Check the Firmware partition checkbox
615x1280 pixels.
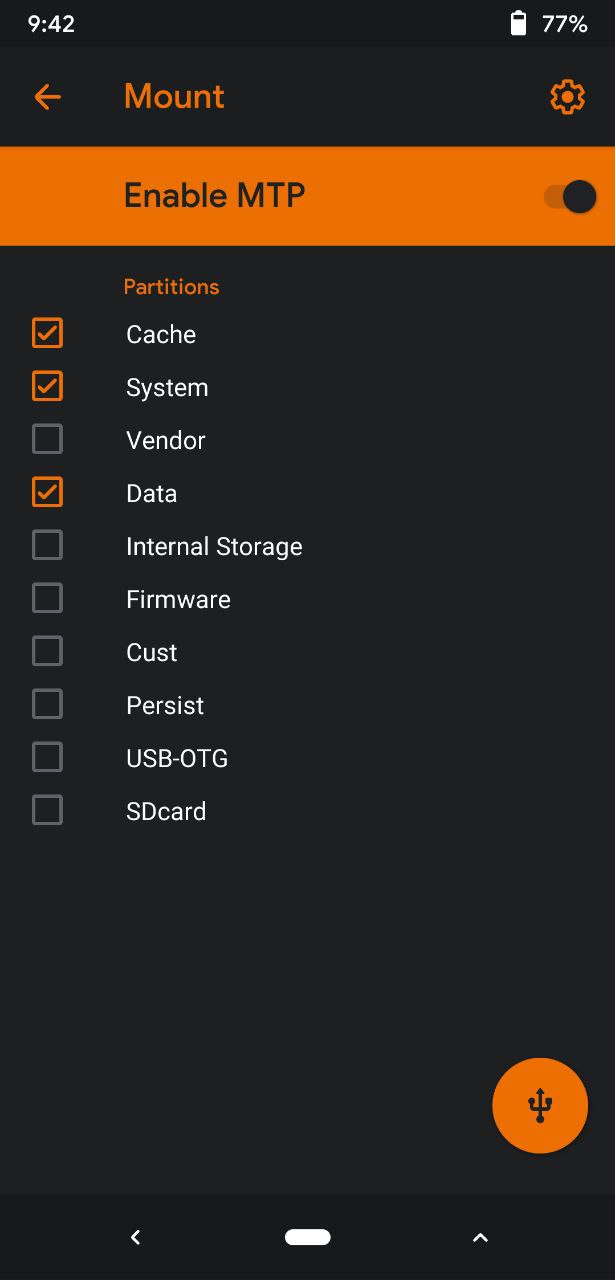click(47, 598)
